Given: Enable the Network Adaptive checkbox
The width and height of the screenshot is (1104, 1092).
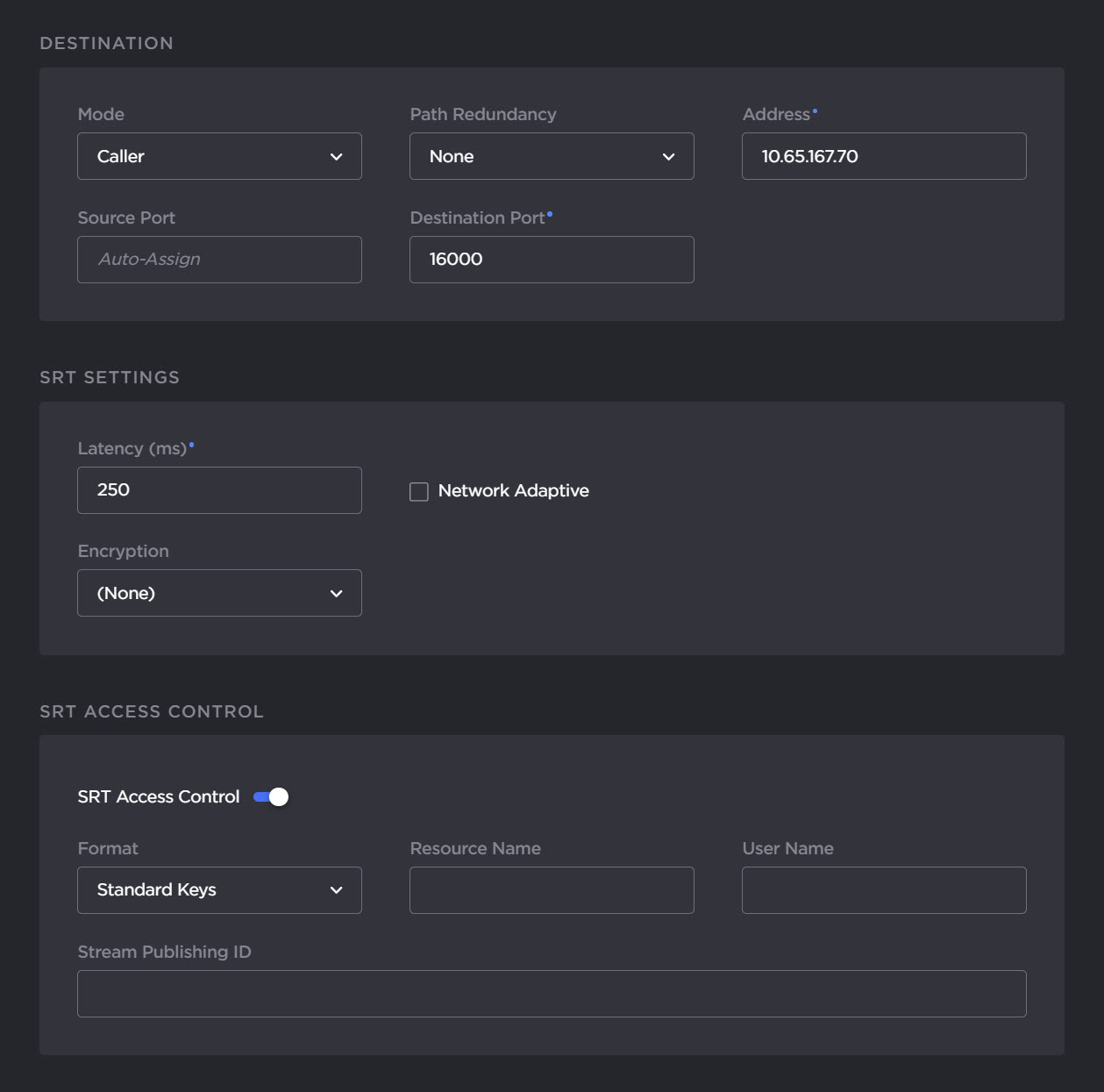Looking at the screenshot, I should coord(418,491).
